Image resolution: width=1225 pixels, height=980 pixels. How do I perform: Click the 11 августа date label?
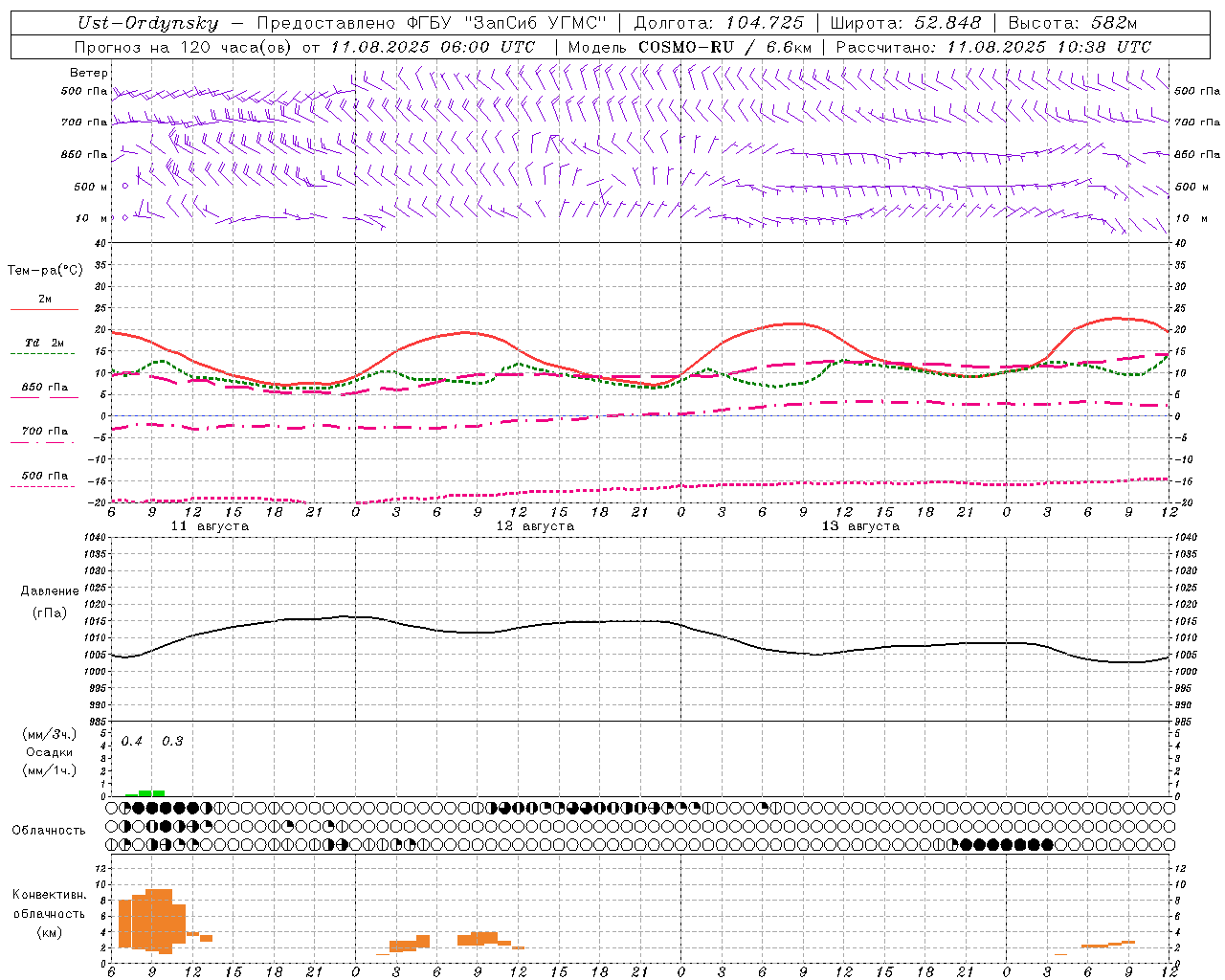coord(210,526)
